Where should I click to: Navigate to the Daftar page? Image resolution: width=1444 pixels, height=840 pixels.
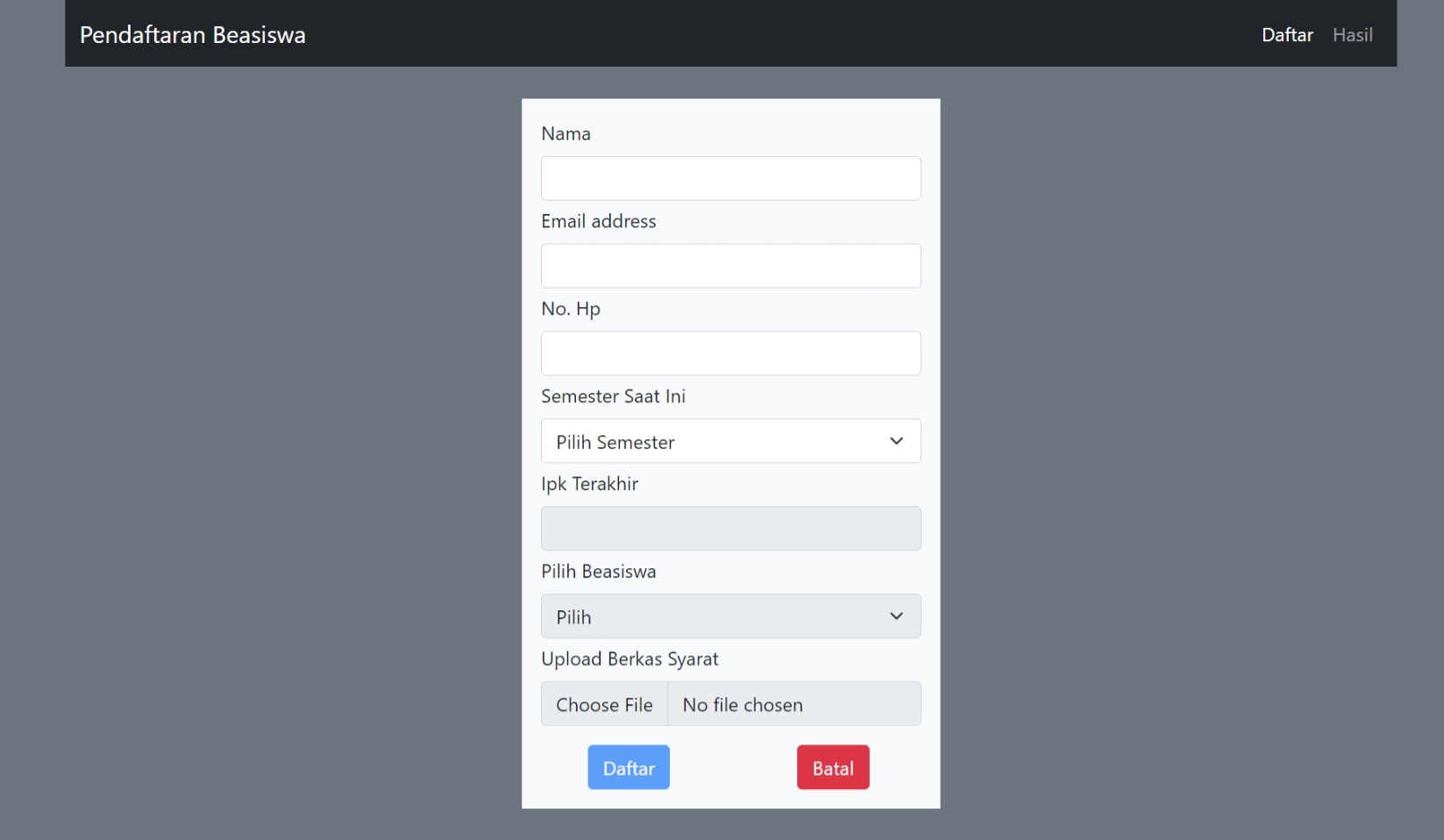(x=1286, y=35)
